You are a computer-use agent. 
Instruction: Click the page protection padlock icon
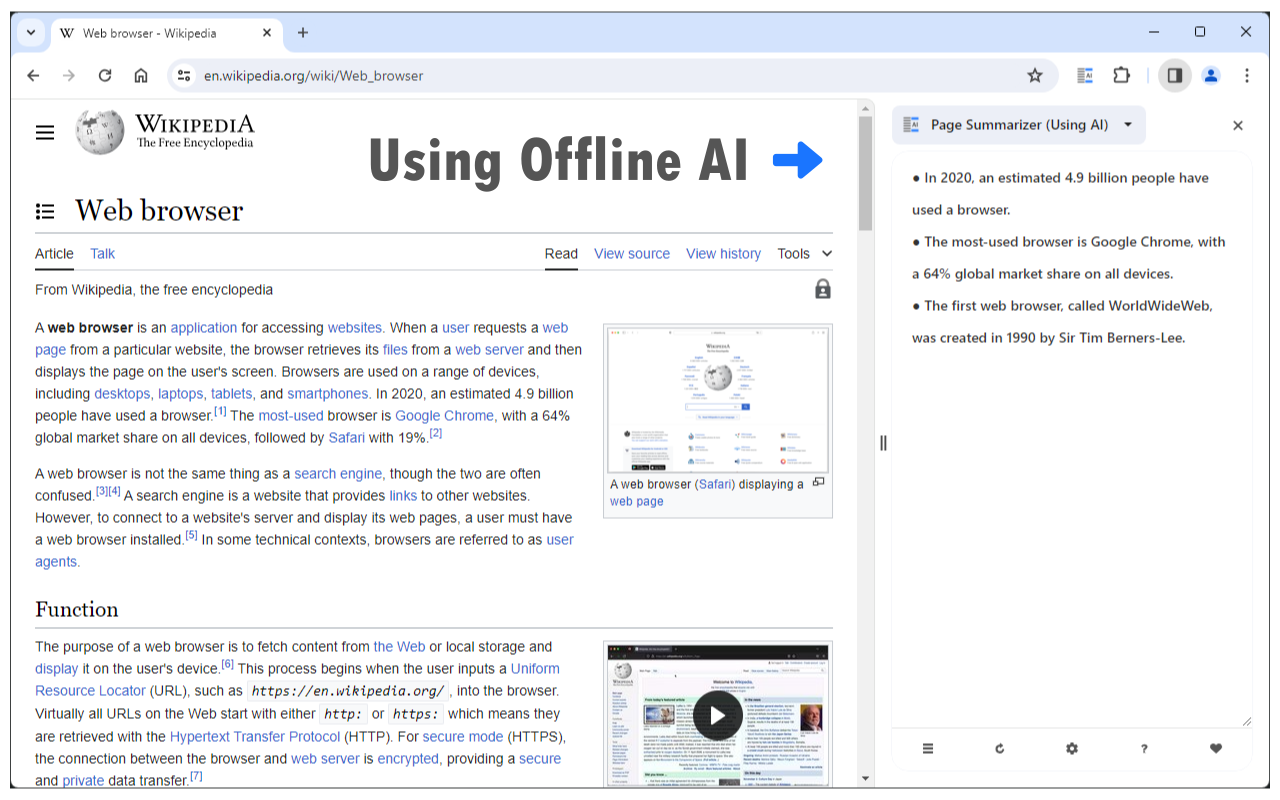pos(822,289)
